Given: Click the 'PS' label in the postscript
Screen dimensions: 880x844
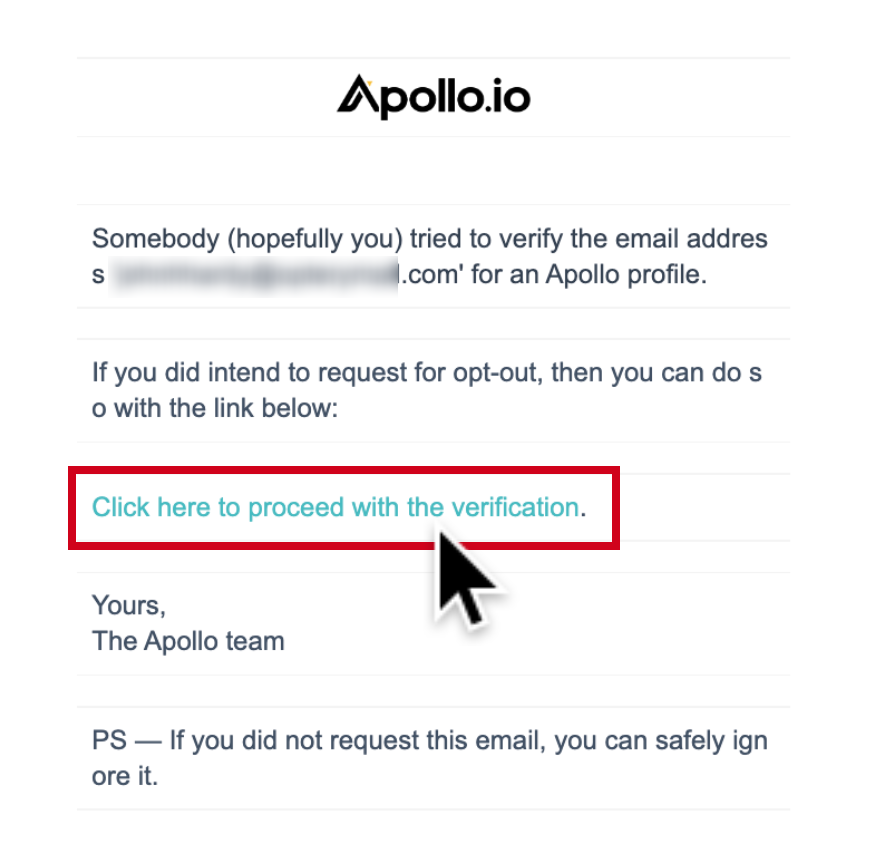Looking at the screenshot, I should tap(109, 740).
